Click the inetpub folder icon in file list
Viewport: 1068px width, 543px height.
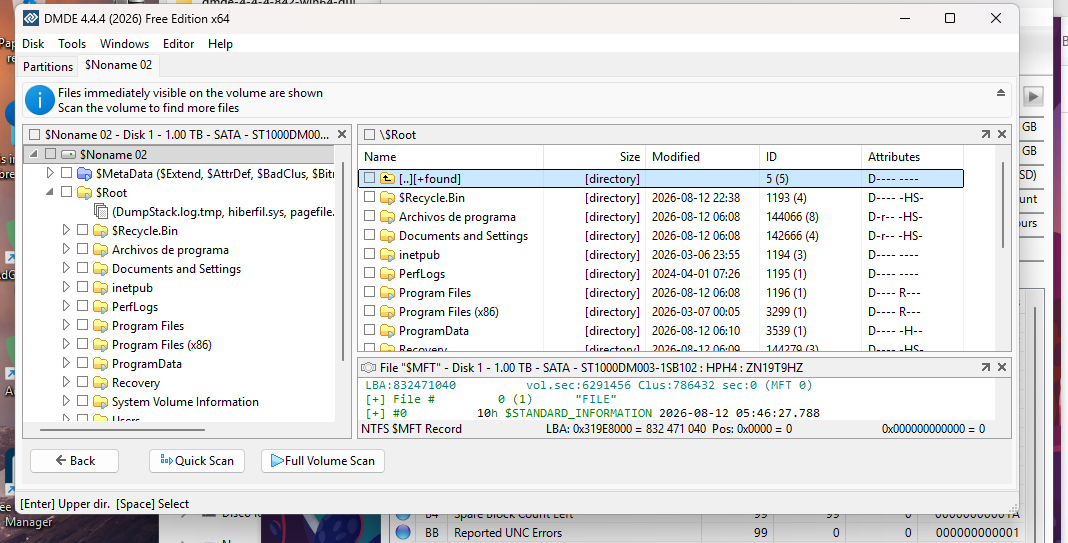click(388, 255)
